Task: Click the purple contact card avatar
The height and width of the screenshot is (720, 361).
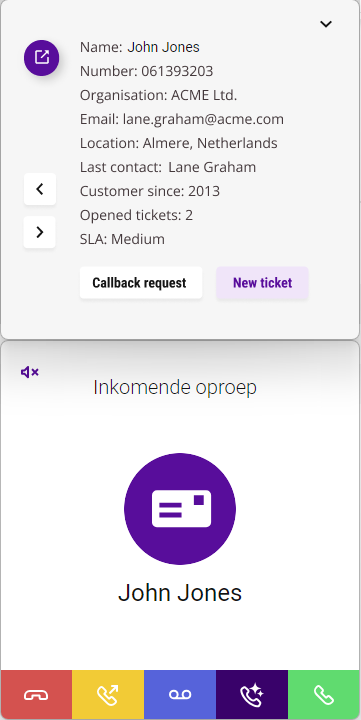Action: pos(180,509)
